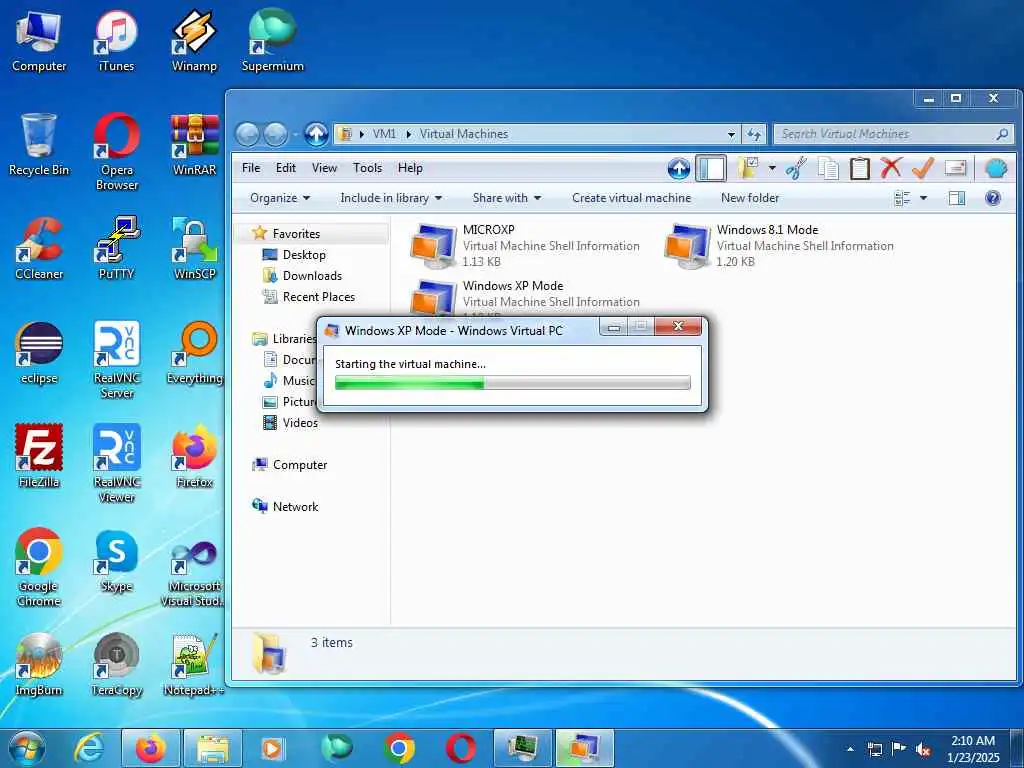Select the MICROXP virtual machine file

(x=526, y=246)
